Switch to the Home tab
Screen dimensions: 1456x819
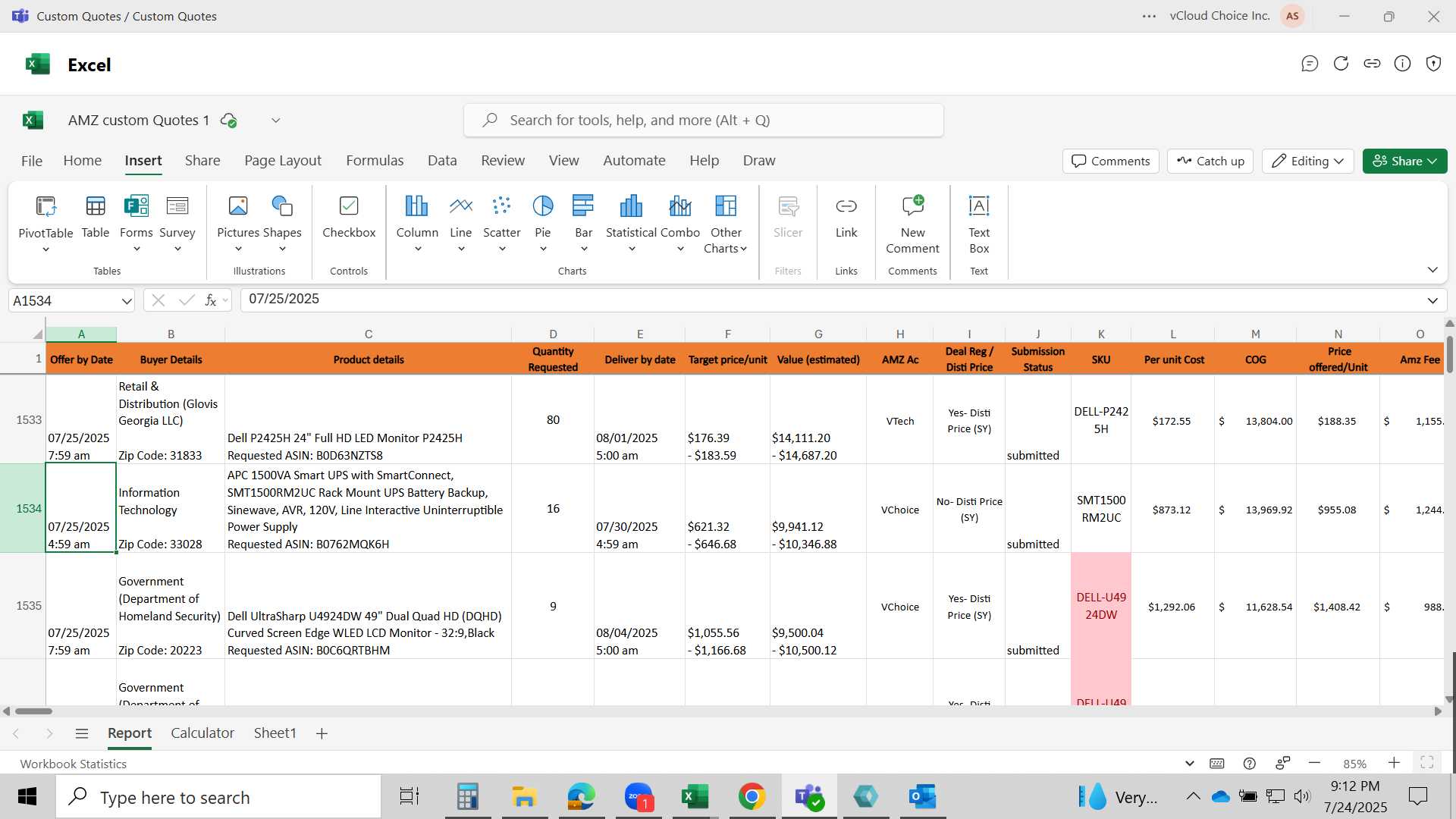tap(83, 161)
